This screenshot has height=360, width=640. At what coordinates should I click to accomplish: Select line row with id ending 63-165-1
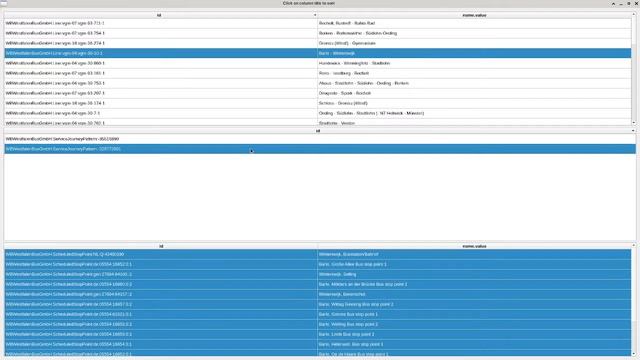point(318,73)
